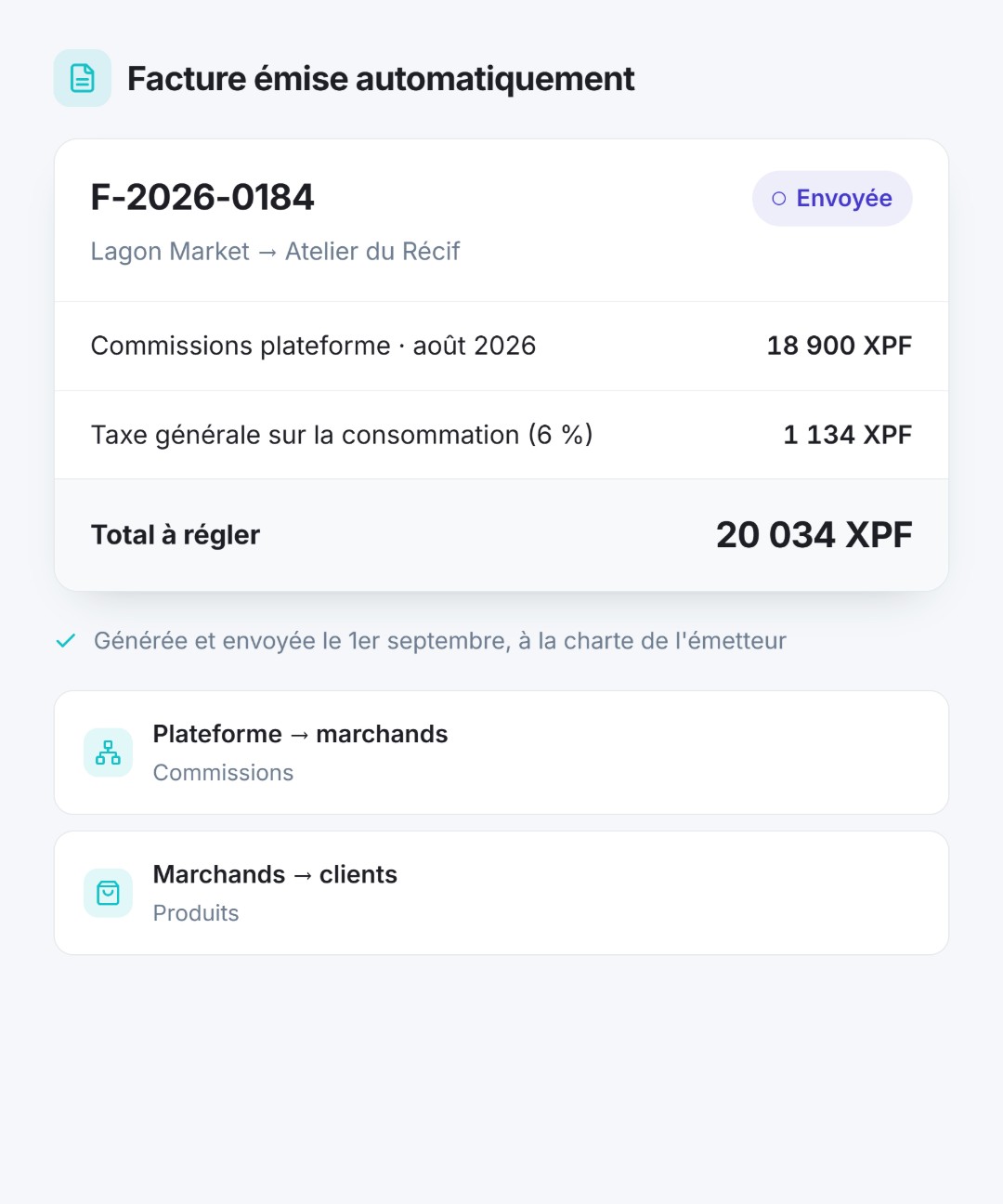This screenshot has width=1003, height=1204.
Task: Select invoice number F-2026-0184
Action: [202, 197]
